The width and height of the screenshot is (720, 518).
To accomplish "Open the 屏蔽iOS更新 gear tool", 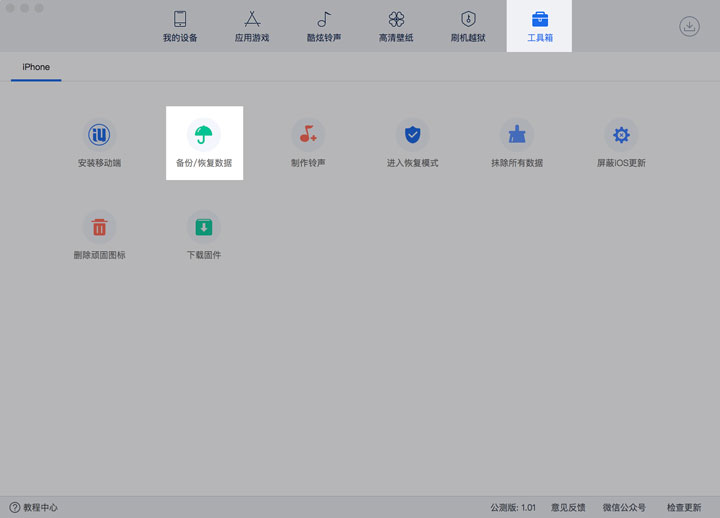I will point(621,136).
